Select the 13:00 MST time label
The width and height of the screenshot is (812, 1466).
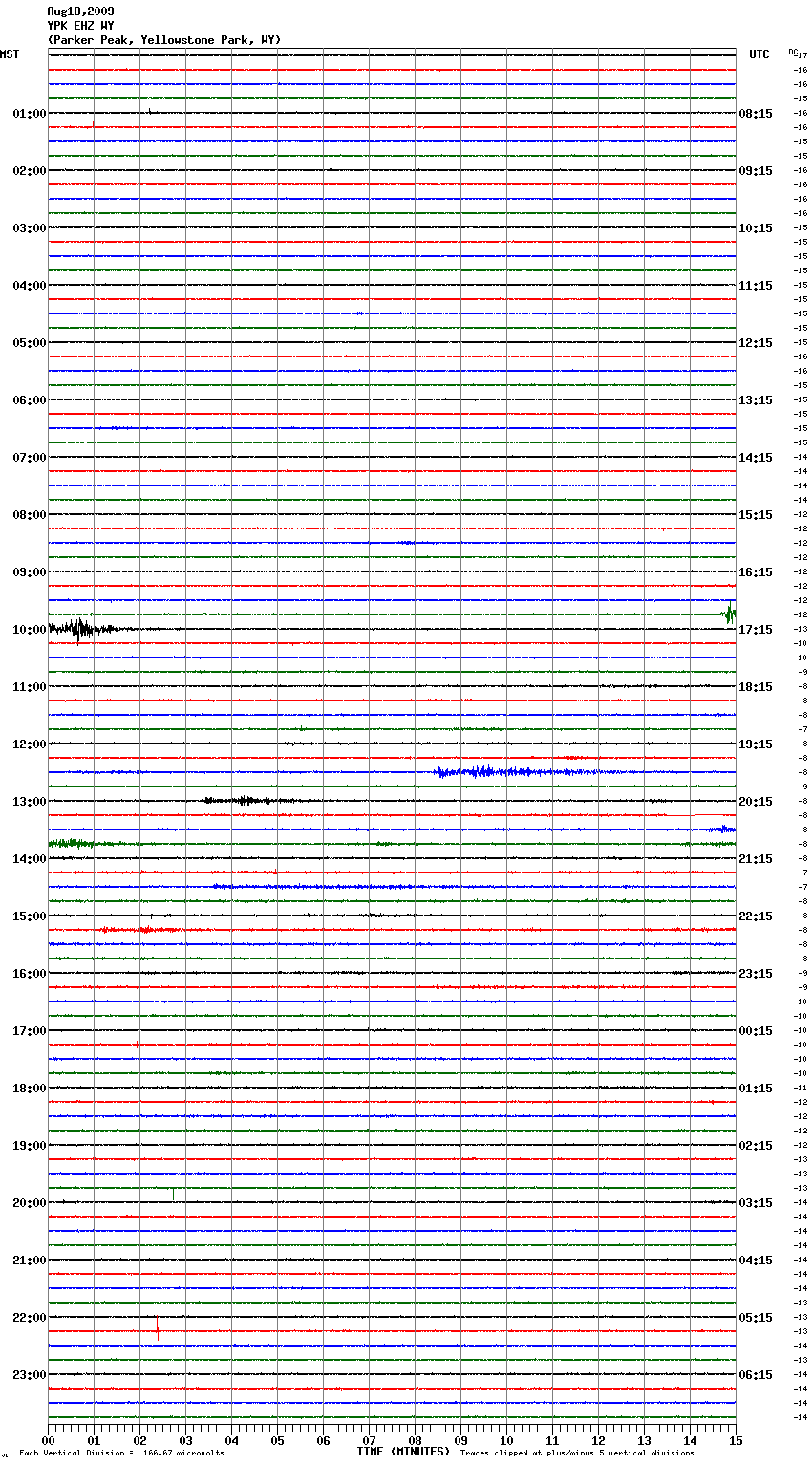(x=30, y=802)
